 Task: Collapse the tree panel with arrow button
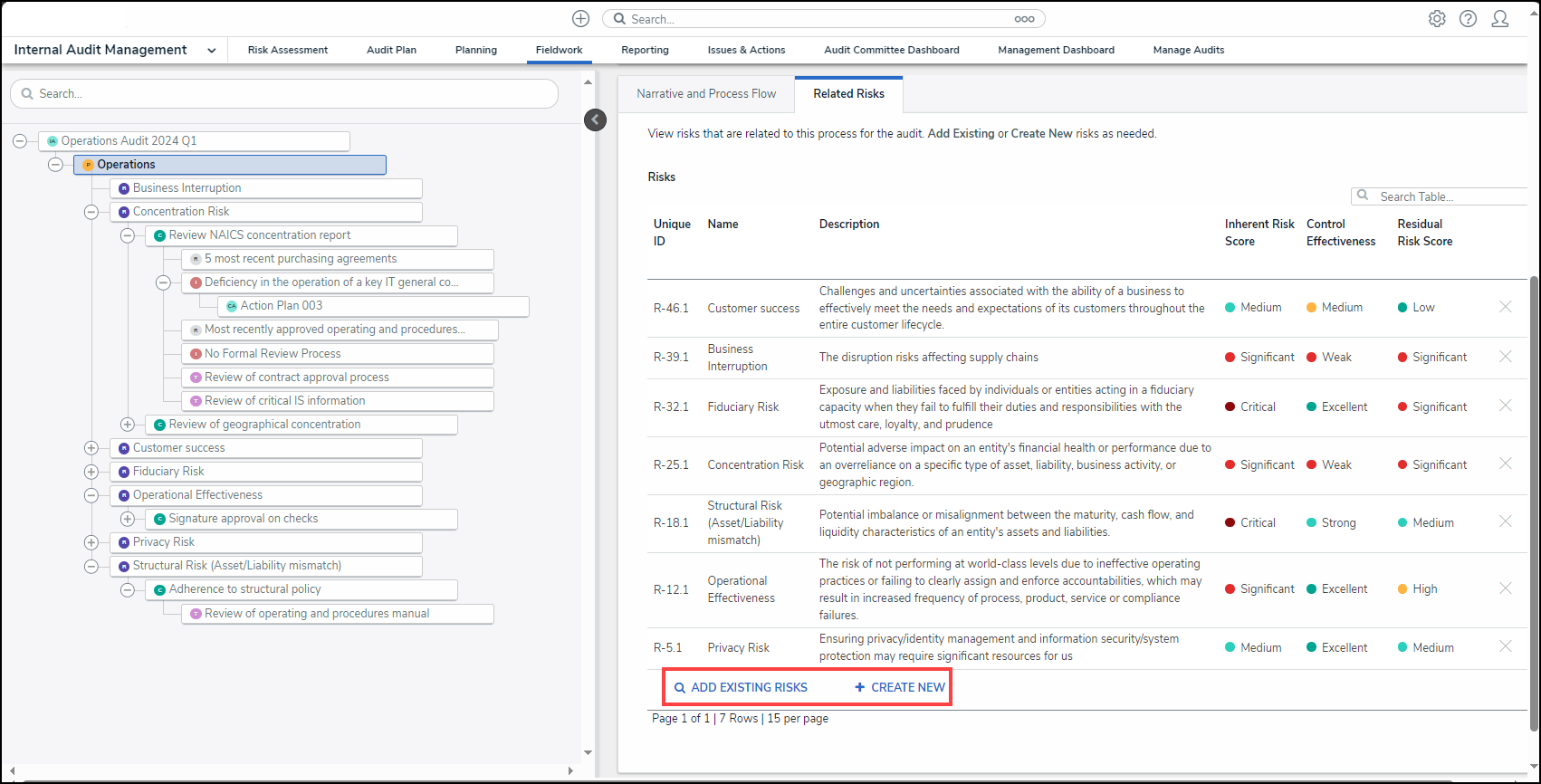click(595, 120)
